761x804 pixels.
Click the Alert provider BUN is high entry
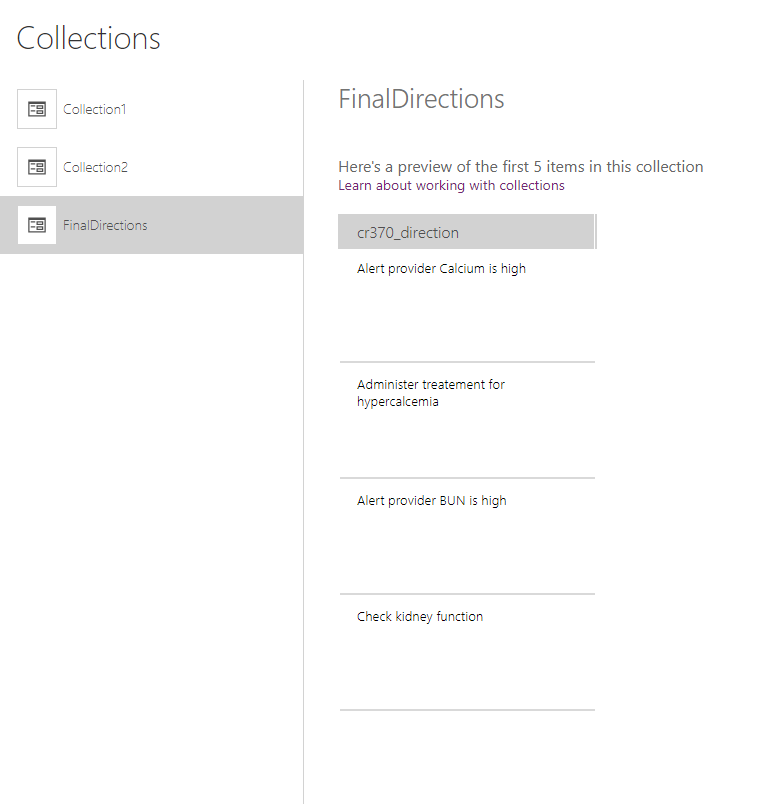pos(432,501)
